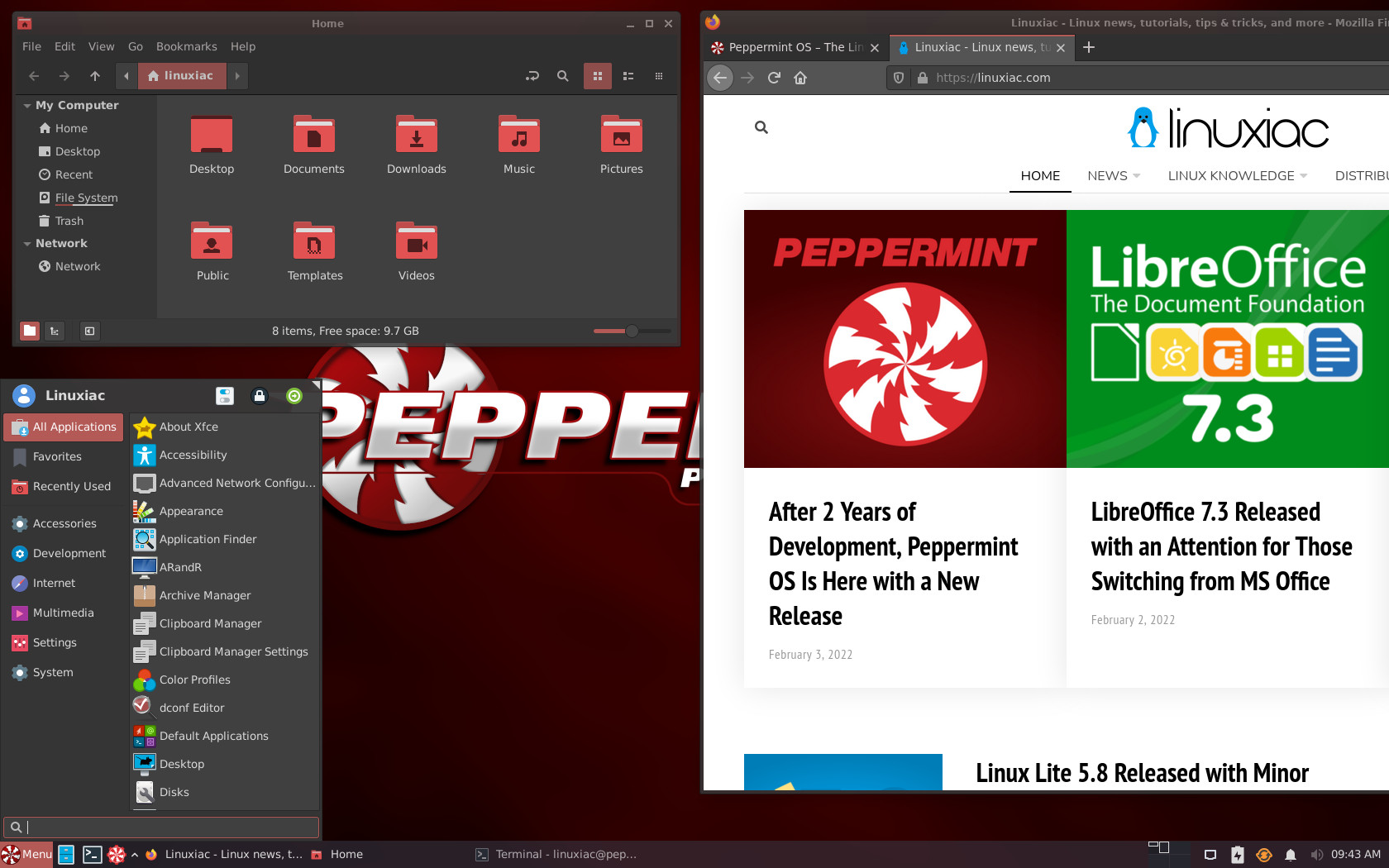The width and height of the screenshot is (1389, 868).
Task: Click the linuxiac site search icon
Action: click(761, 127)
